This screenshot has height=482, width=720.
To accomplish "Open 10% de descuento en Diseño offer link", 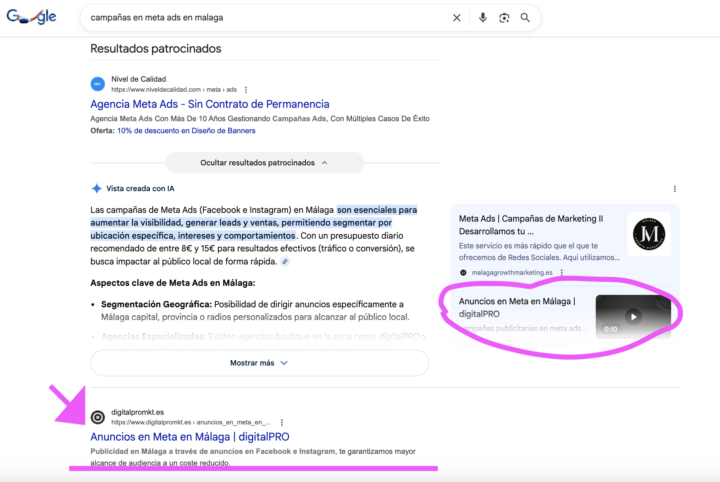I will tap(186, 131).
